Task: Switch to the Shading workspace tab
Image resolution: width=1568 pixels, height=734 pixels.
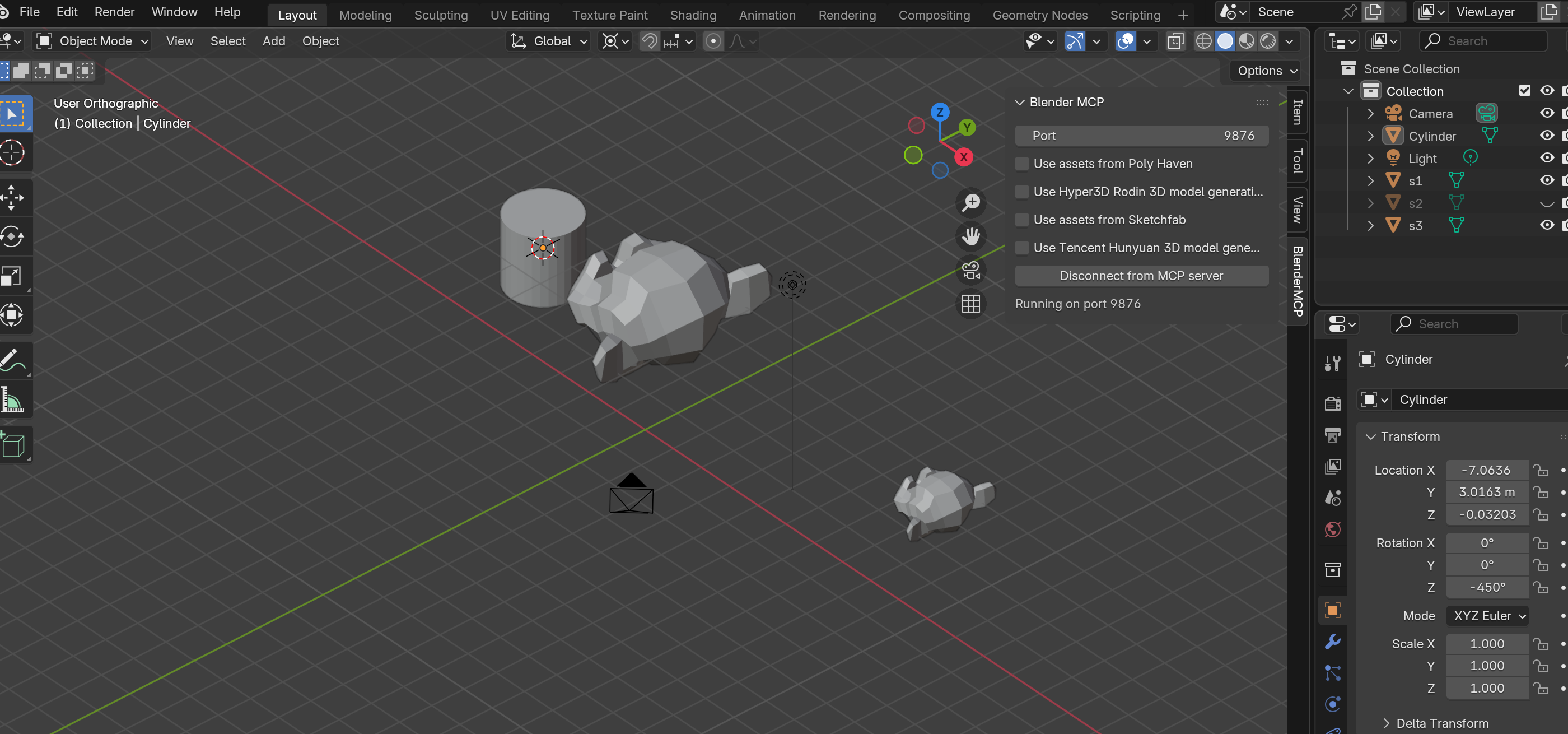Action: (x=693, y=15)
